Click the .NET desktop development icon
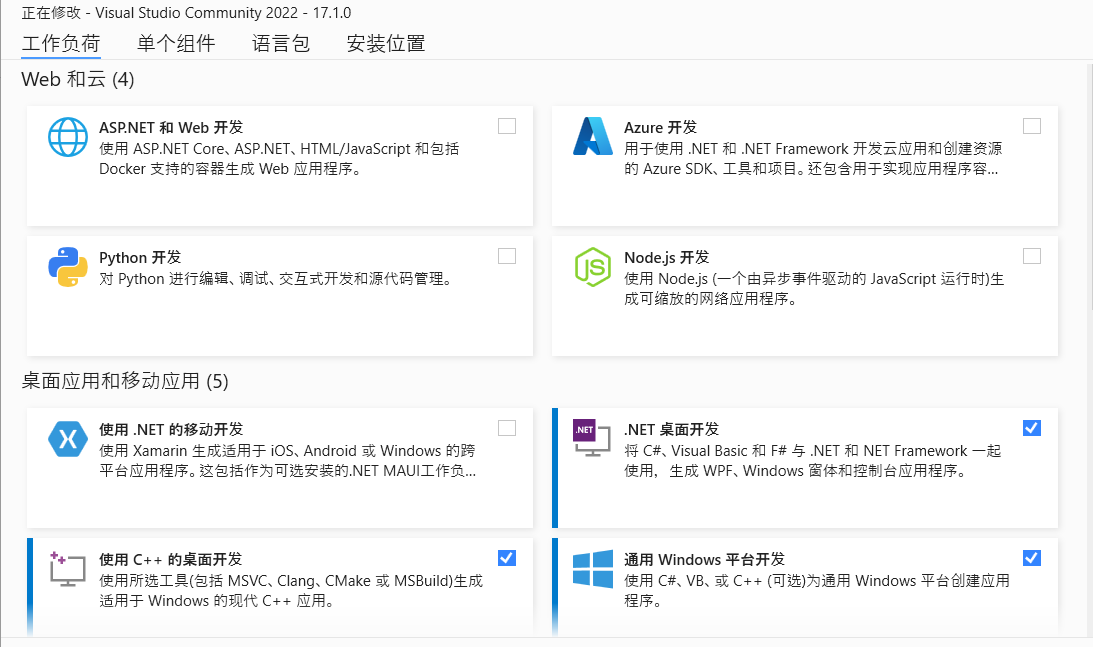Image resolution: width=1093 pixels, height=647 pixels. pyautogui.click(x=592, y=439)
